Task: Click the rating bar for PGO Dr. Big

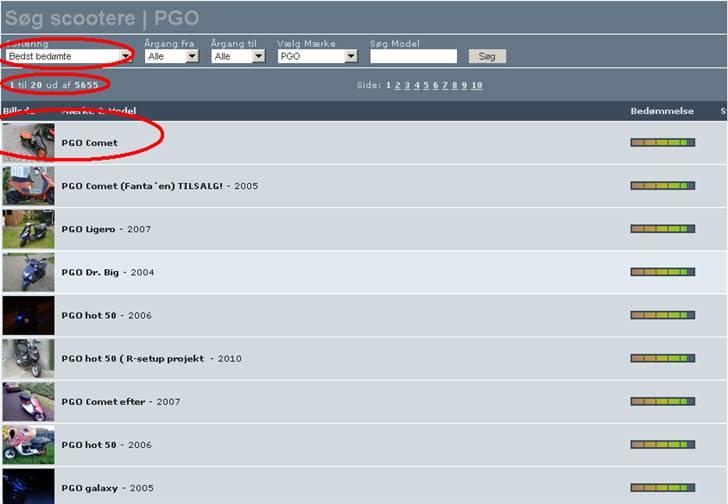Action: click(662, 272)
